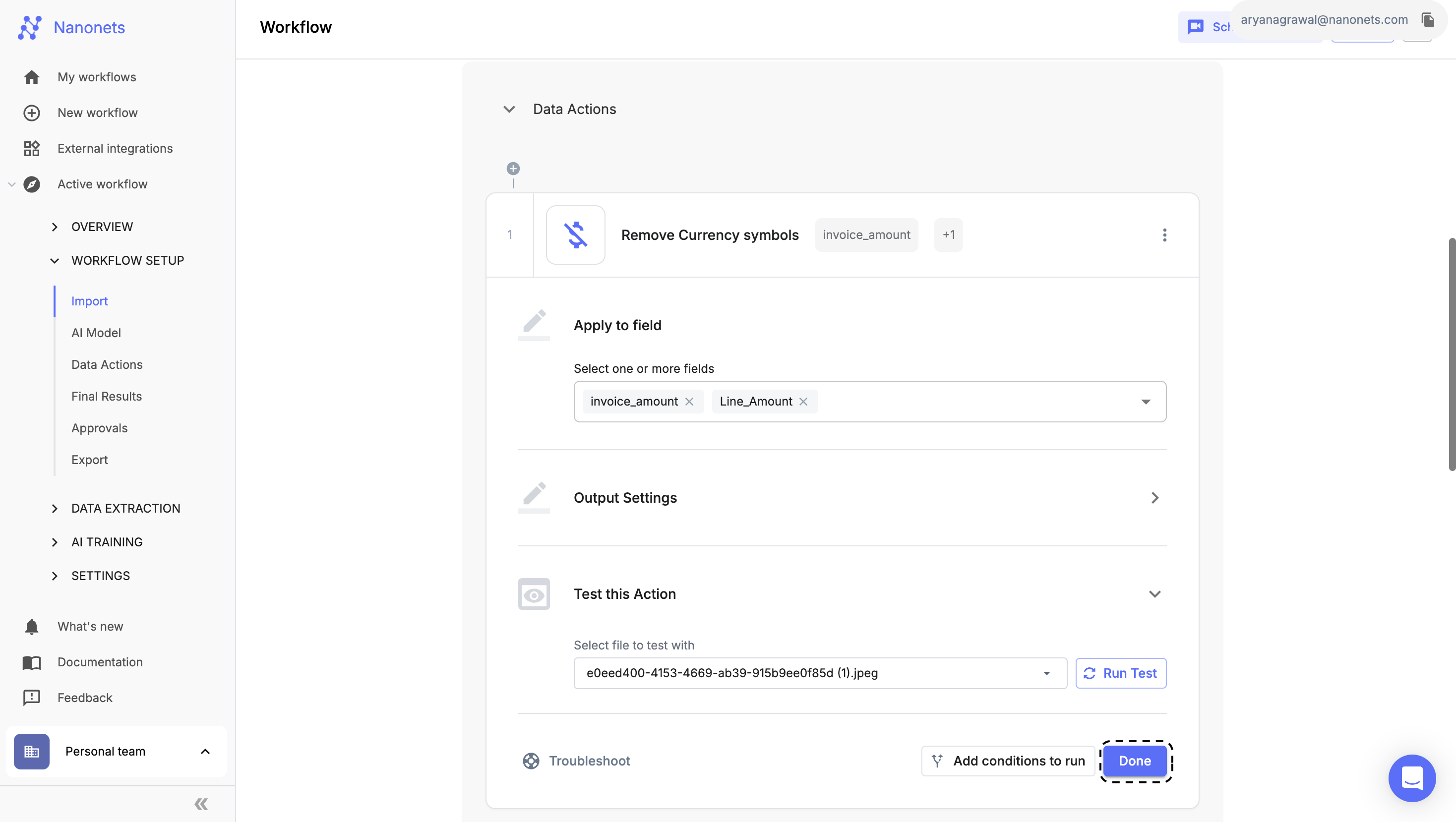
Task: Click the Test this Action camera icon
Action: click(x=533, y=594)
